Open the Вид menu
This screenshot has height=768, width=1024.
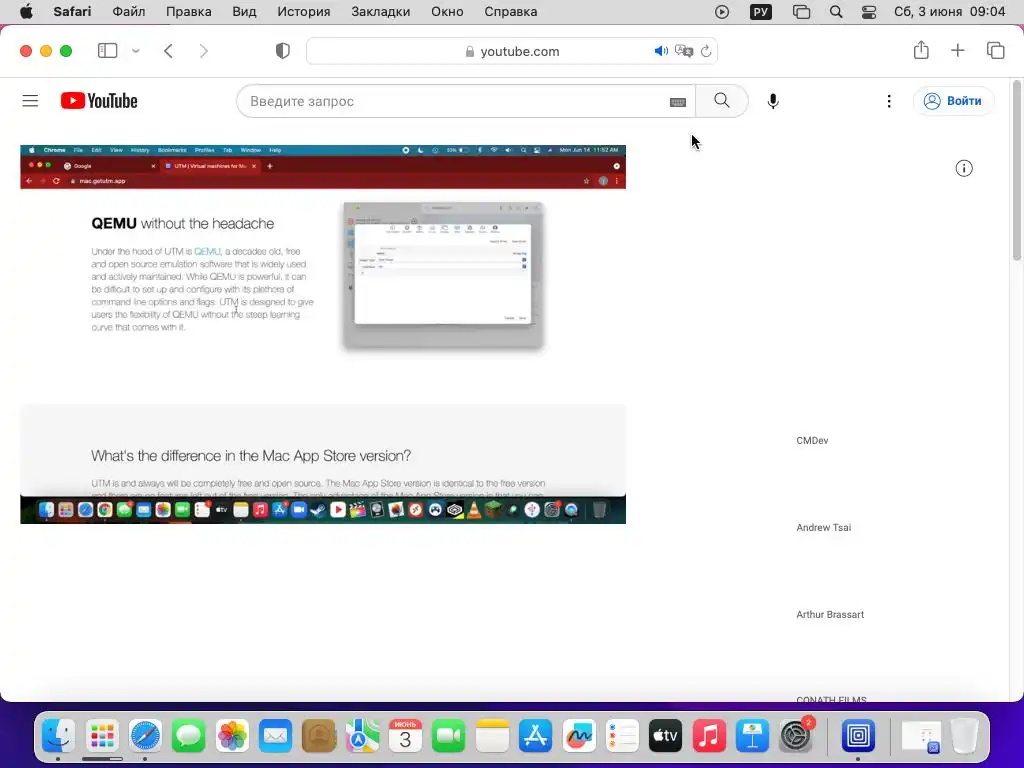pyautogui.click(x=244, y=12)
